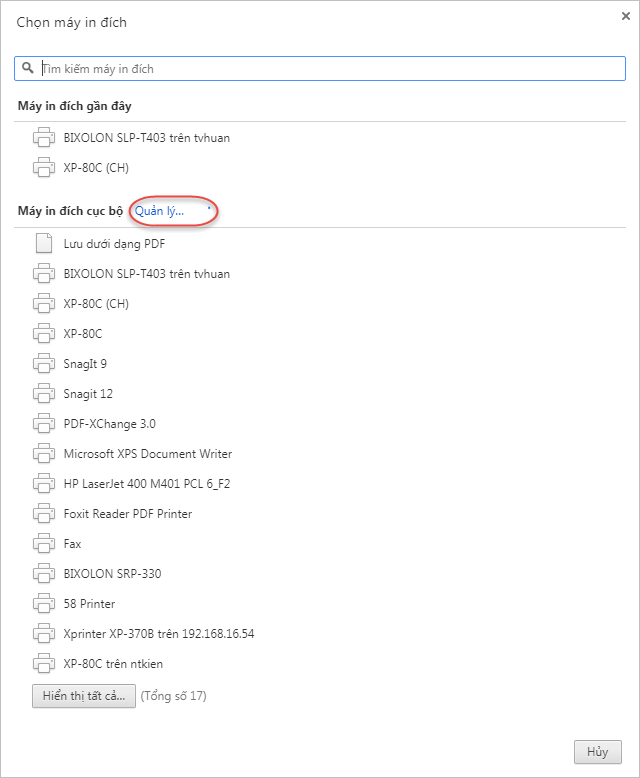This screenshot has width=640, height=778.
Task: Select the PDF document icon for Lưu dưới dạng PDF
Action: pos(44,243)
